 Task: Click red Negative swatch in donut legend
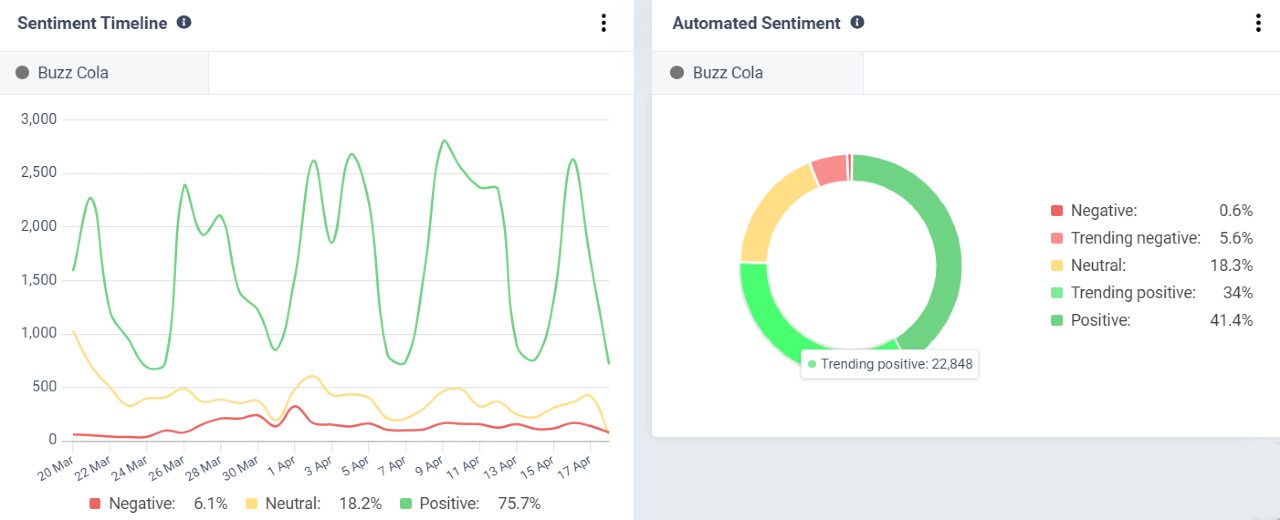(x=1056, y=211)
